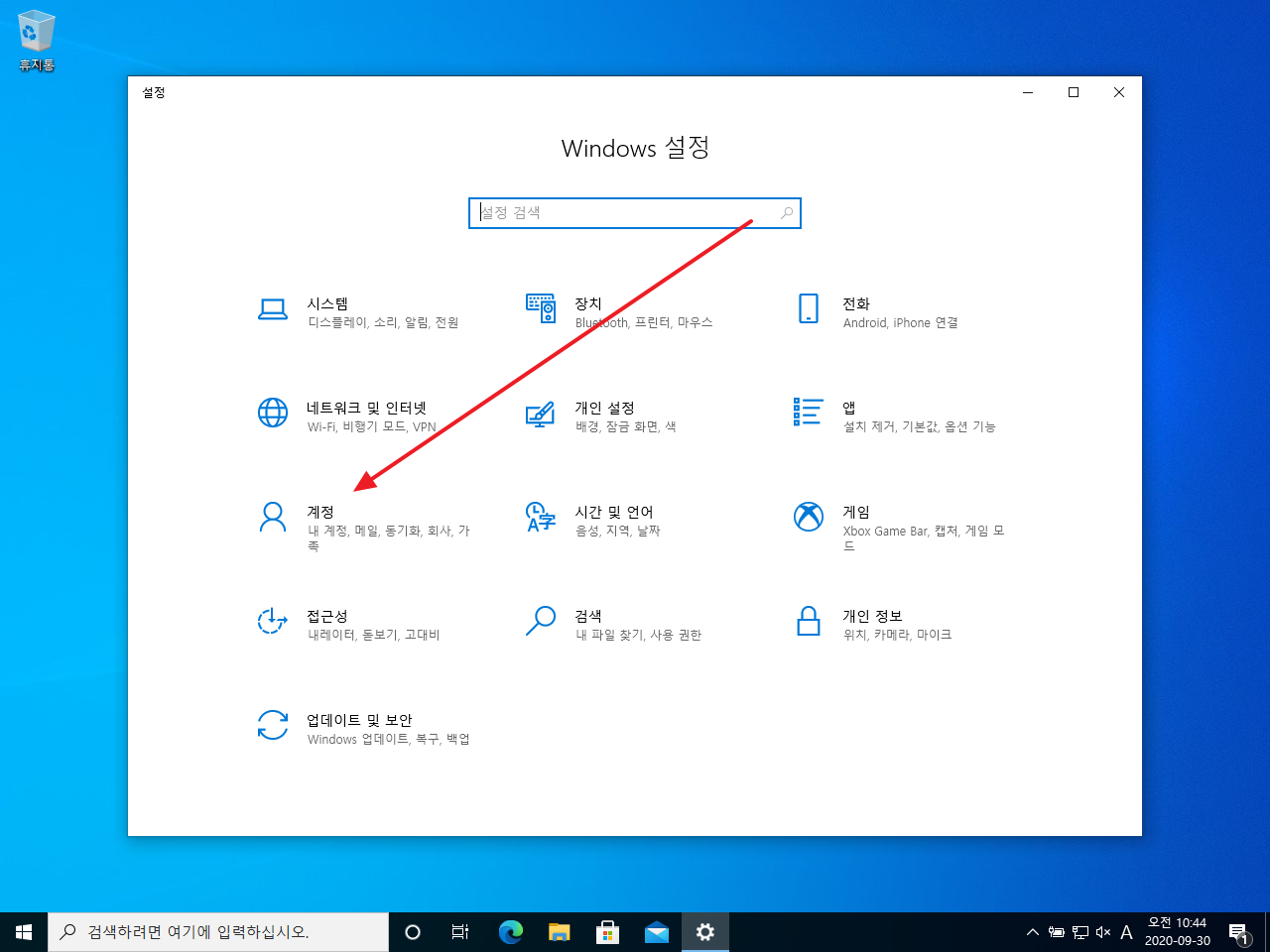Click the magnifier in the 설정 검색 box
The width and height of the screenshot is (1270, 952).
pos(787,212)
